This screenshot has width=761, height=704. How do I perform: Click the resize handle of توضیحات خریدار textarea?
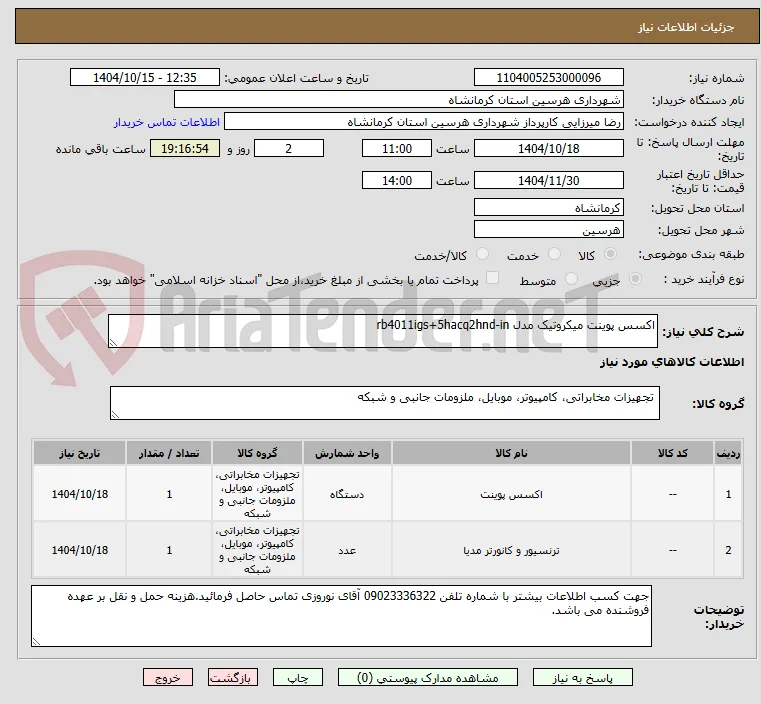[36, 641]
